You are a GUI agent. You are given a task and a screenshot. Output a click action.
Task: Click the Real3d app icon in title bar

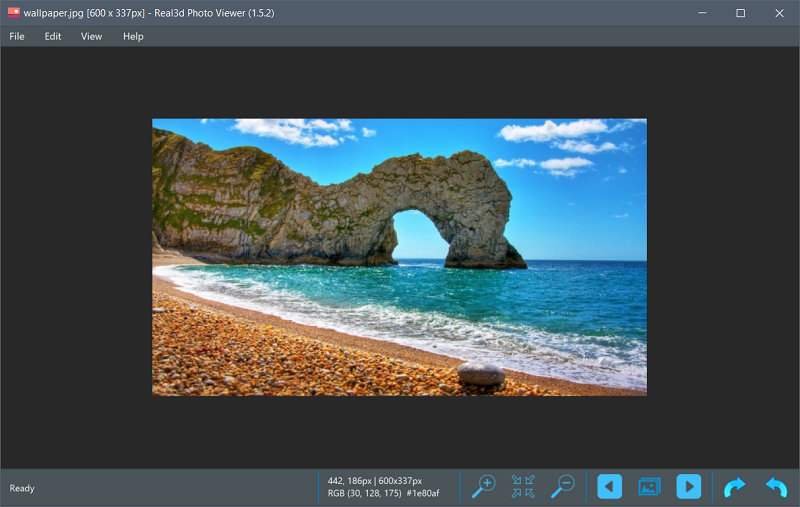coord(14,13)
